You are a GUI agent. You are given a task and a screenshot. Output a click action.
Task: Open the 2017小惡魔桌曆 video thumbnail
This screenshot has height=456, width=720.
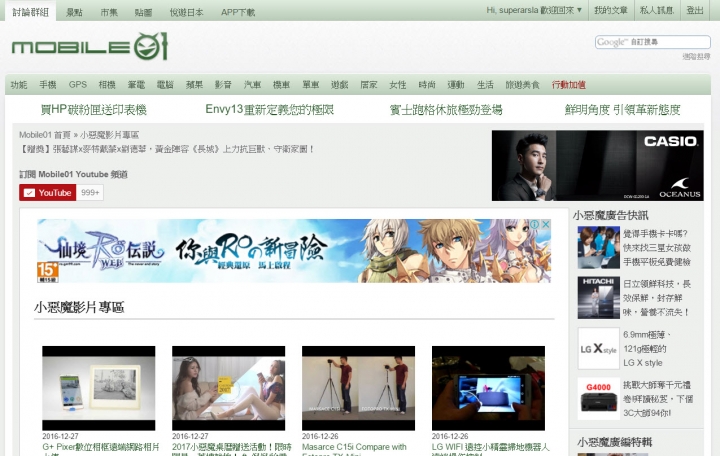click(229, 388)
